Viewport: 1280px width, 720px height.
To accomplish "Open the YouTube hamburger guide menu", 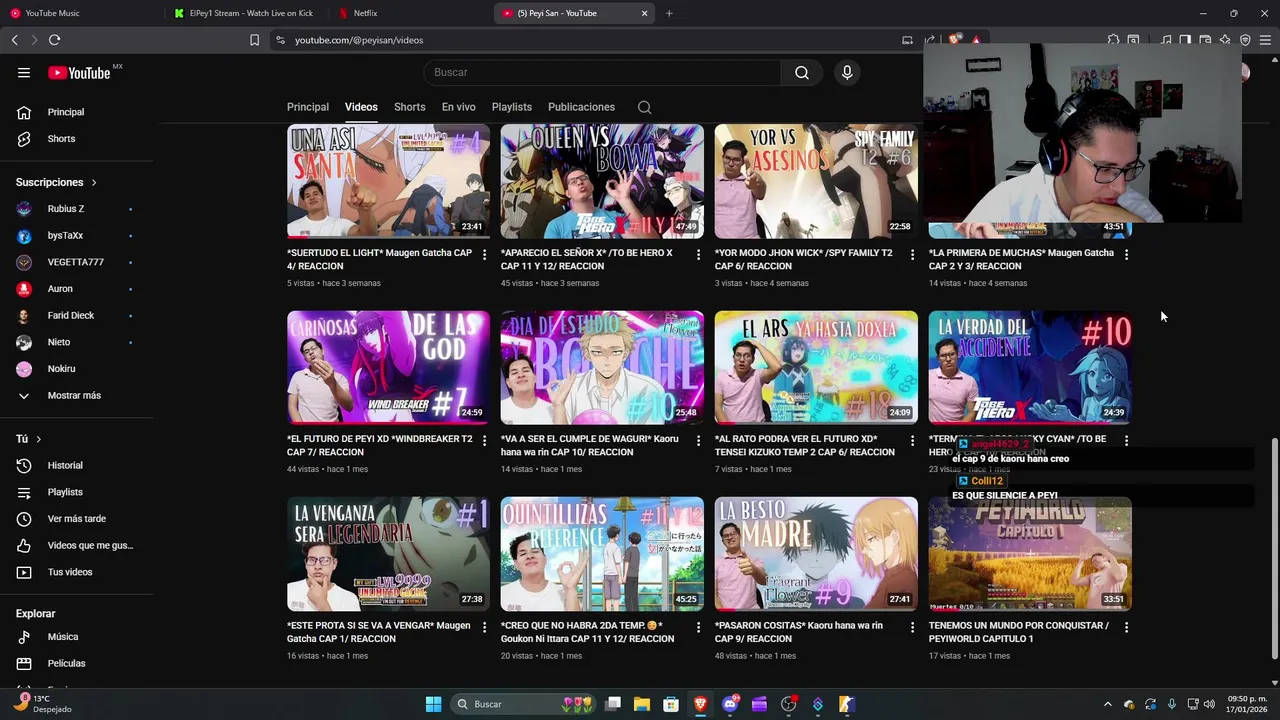I will point(24,72).
